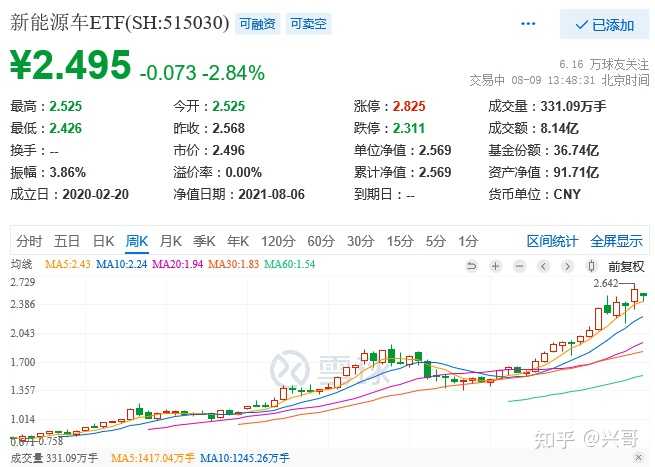Image resolution: width=655 pixels, height=467 pixels.
Task: Open the 全屏显示 fullscreen link
Action: click(617, 241)
